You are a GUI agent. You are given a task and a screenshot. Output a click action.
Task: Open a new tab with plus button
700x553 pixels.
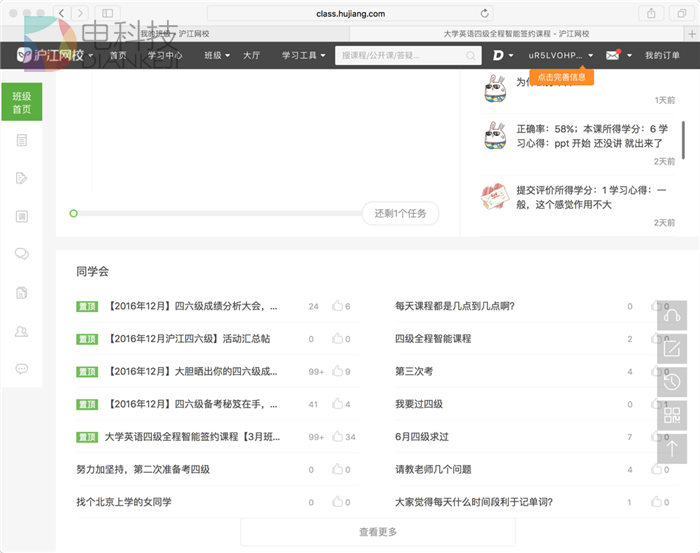coord(692,33)
